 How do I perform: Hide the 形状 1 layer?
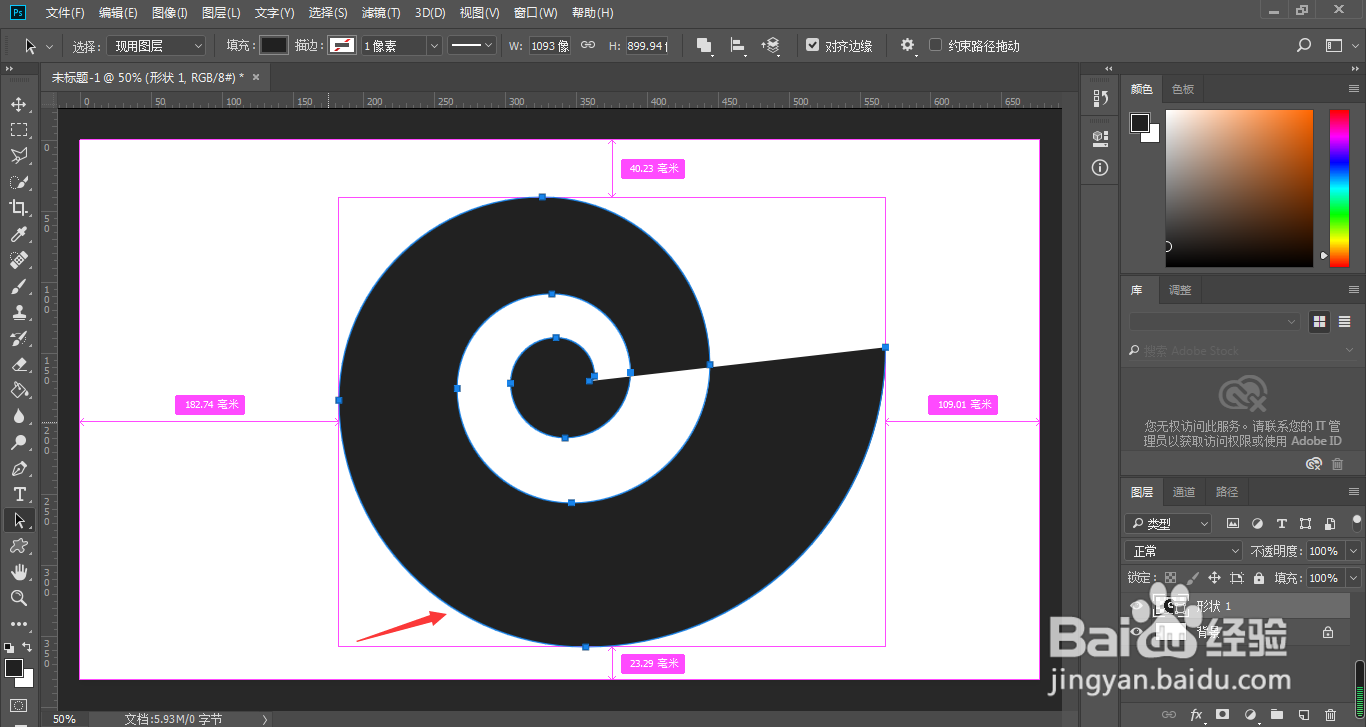click(1136, 607)
